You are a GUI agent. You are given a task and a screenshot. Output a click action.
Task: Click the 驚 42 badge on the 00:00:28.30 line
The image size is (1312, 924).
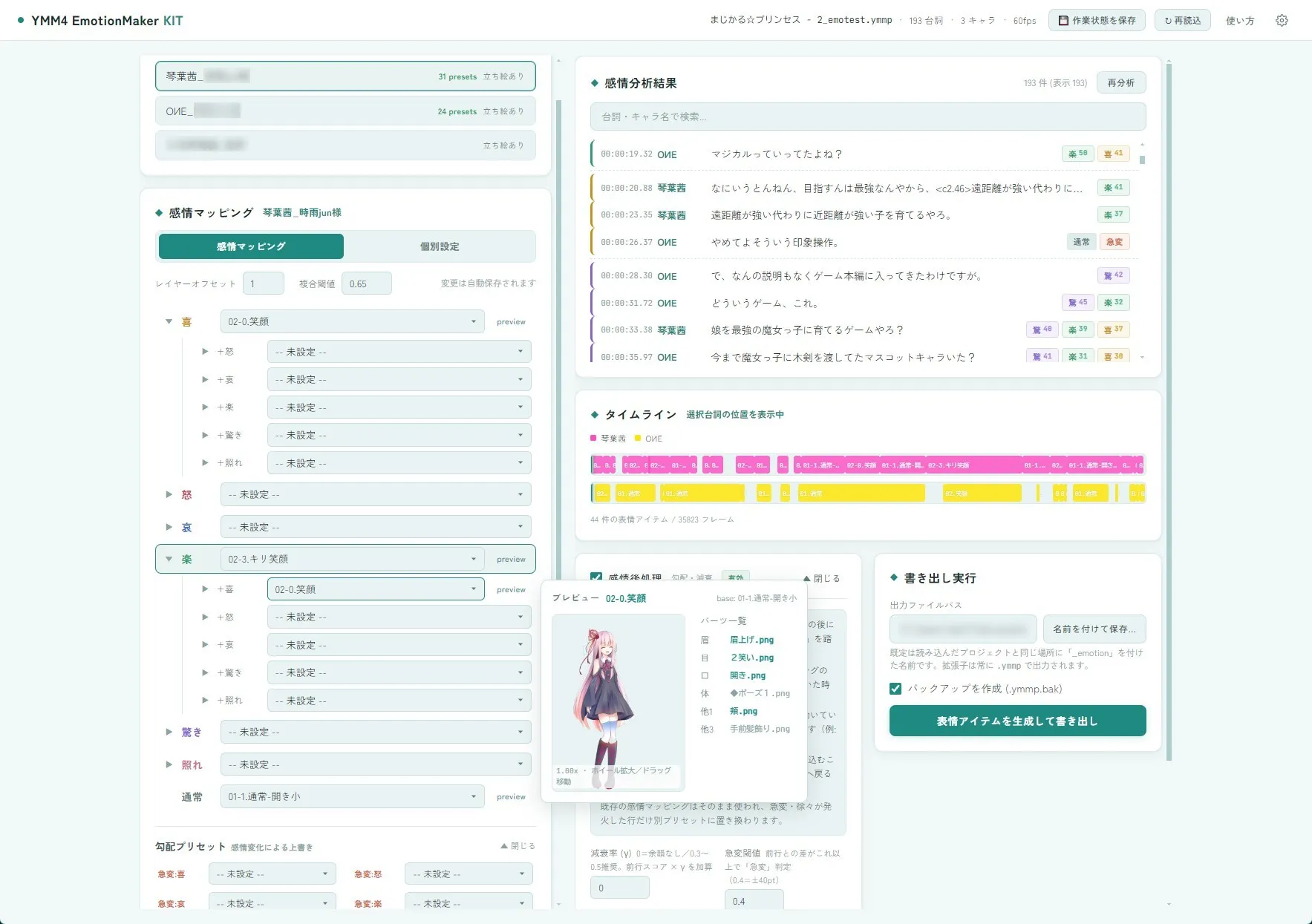coord(1114,275)
